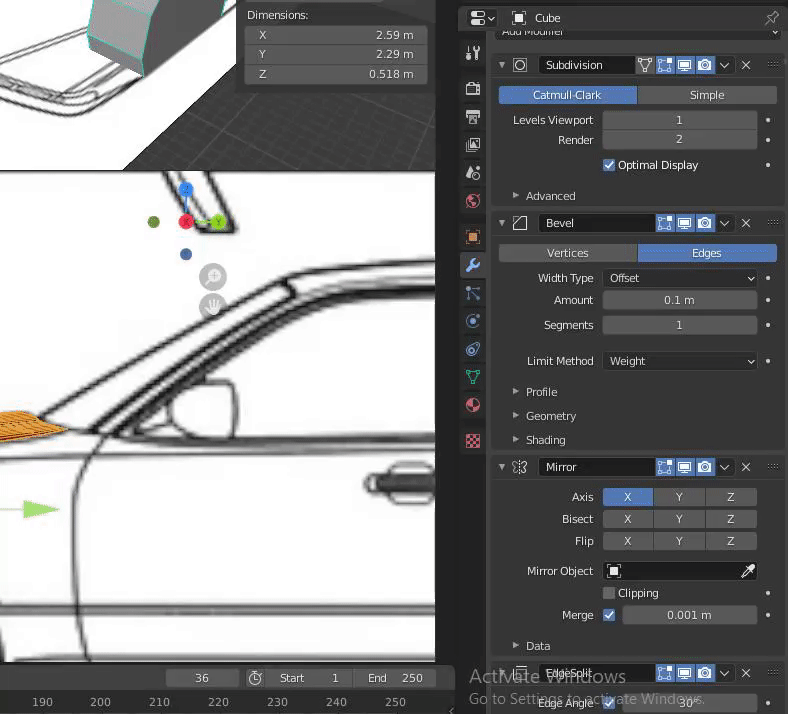Open the Subdivision modifier options chevron

pyautogui.click(x=724, y=65)
